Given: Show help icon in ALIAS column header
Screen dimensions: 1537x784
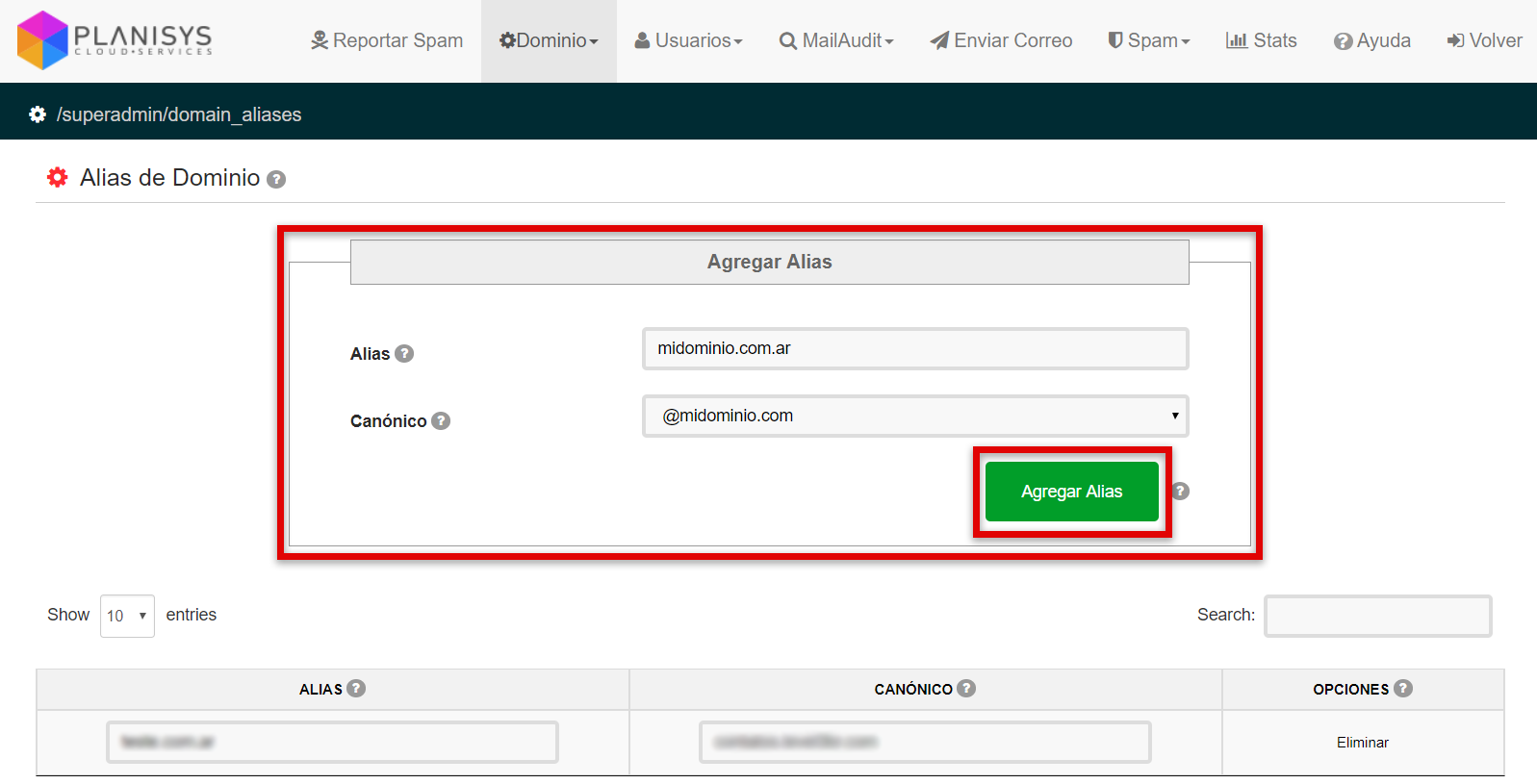Looking at the screenshot, I should coord(356,688).
